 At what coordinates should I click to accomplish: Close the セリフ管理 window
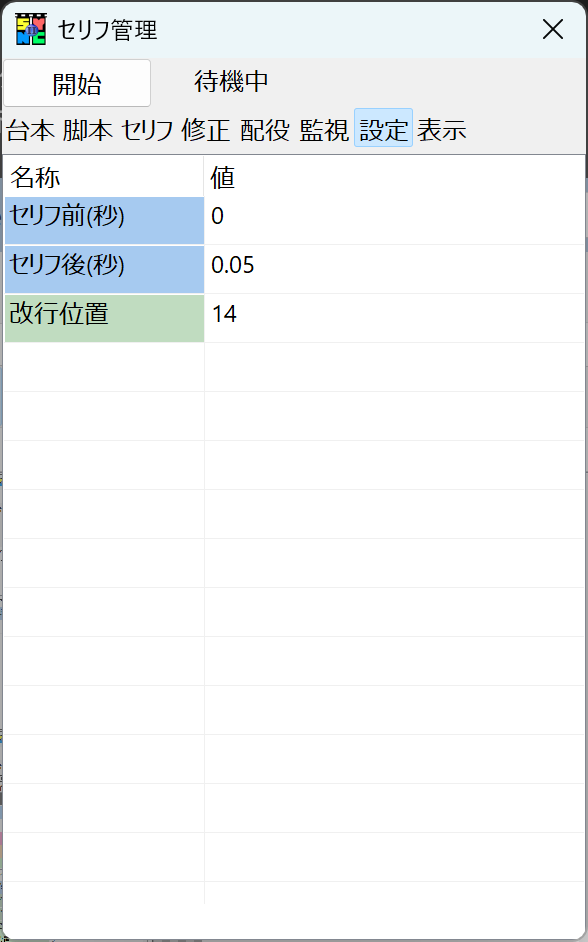coord(553,29)
